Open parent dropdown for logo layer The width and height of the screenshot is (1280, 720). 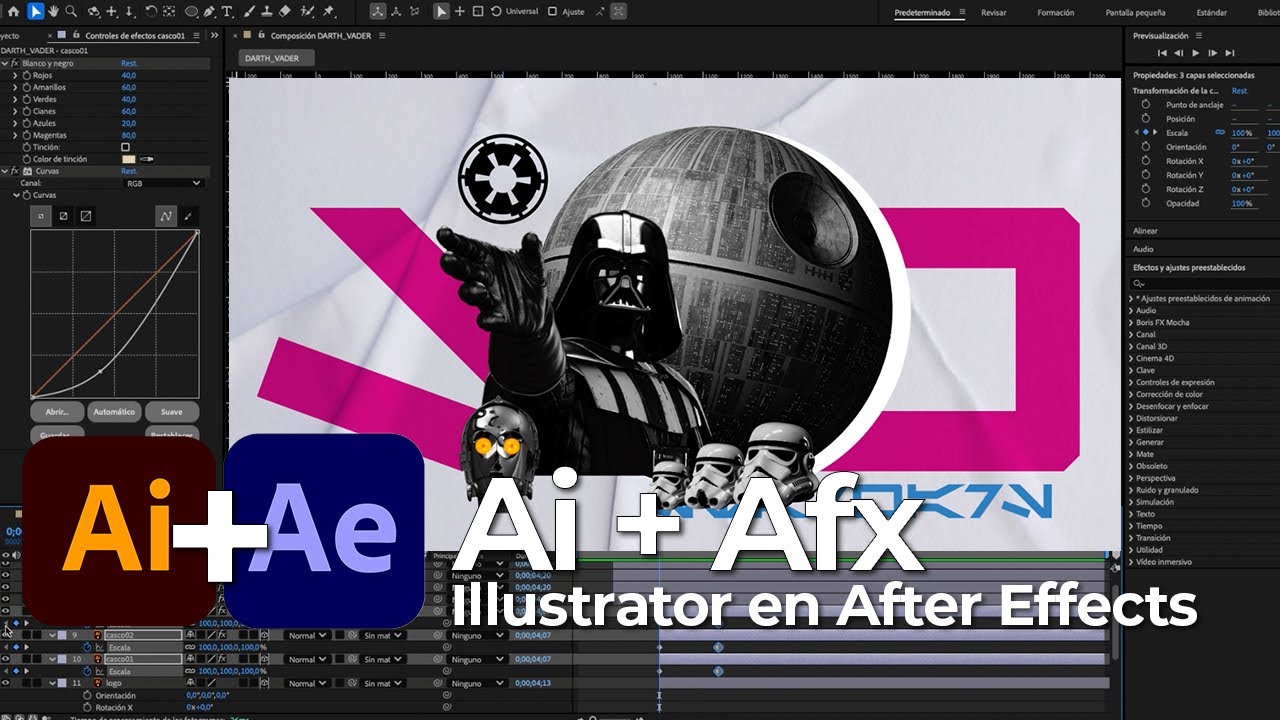pyautogui.click(x=478, y=684)
